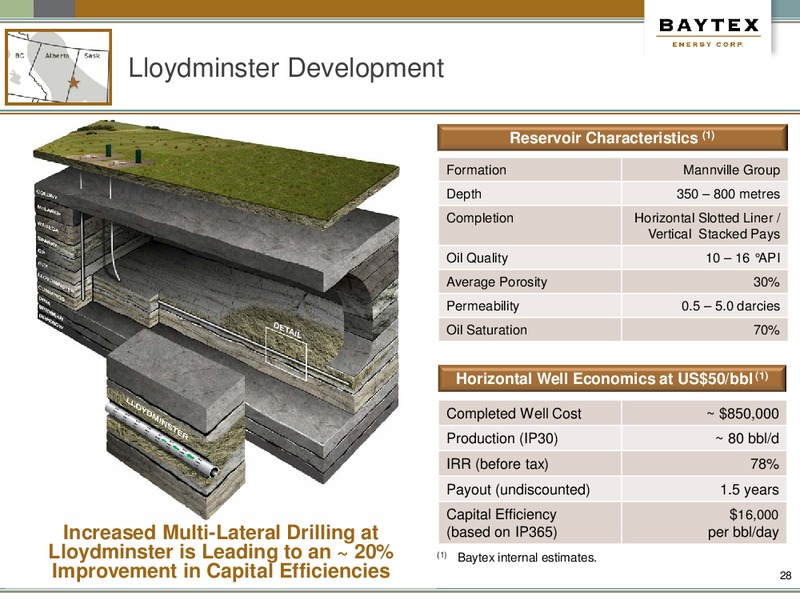Select 'Horizontal Slotted Liner / Vertical Stacked Pays' cell

[705, 226]
